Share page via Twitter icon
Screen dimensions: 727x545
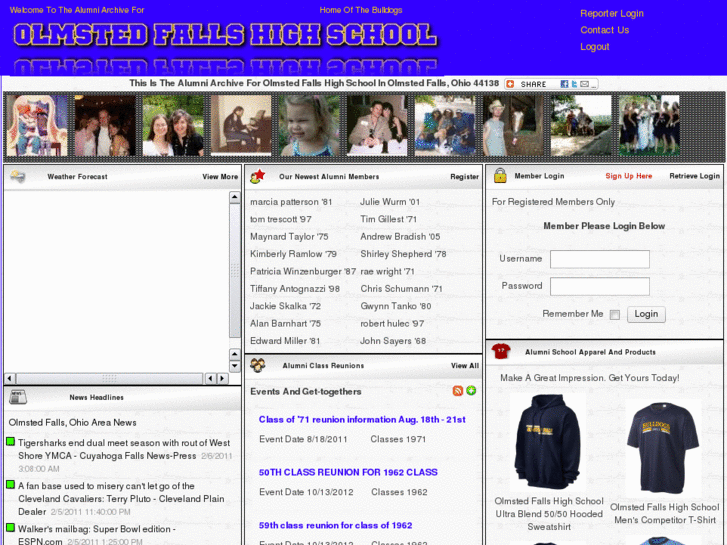574,84
